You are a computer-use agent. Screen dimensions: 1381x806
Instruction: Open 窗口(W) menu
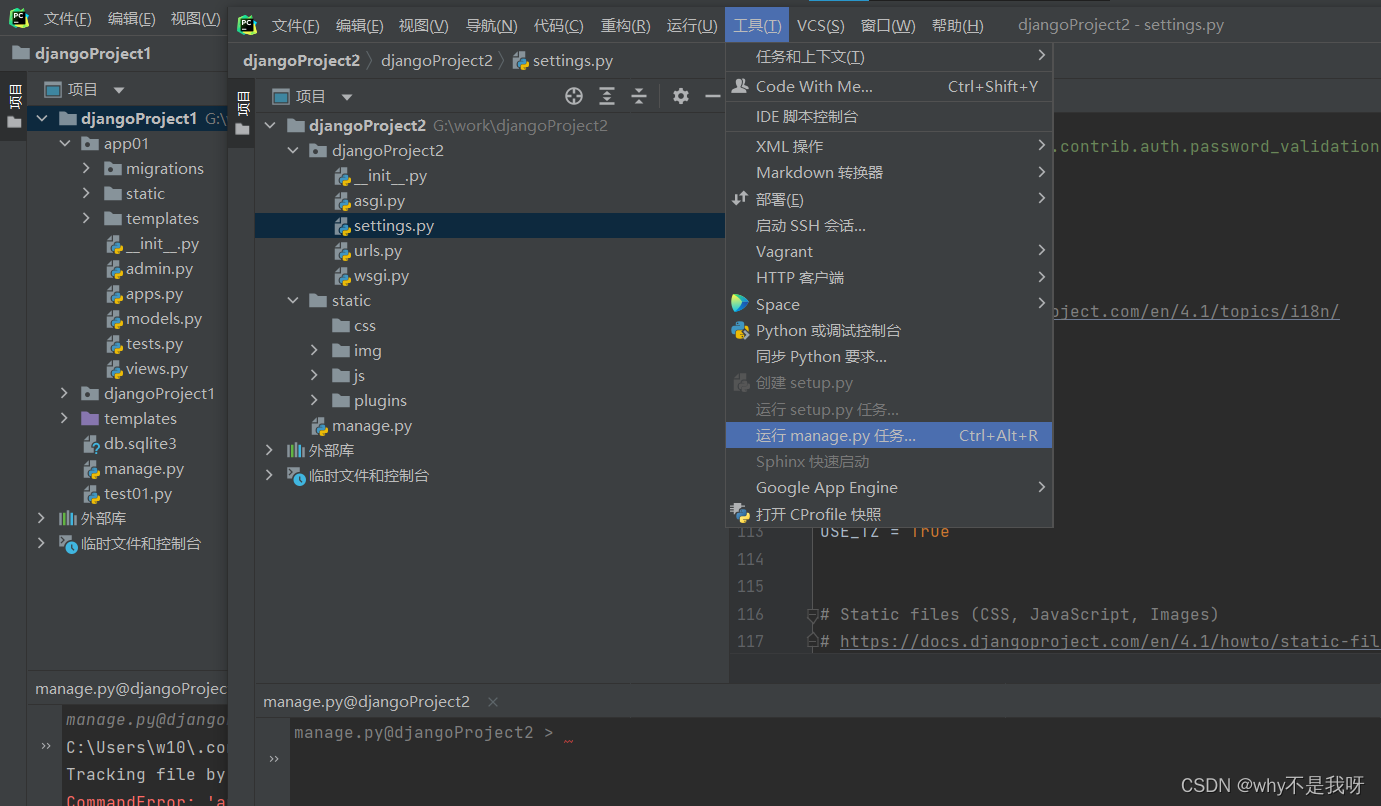[x=888, y=25]
